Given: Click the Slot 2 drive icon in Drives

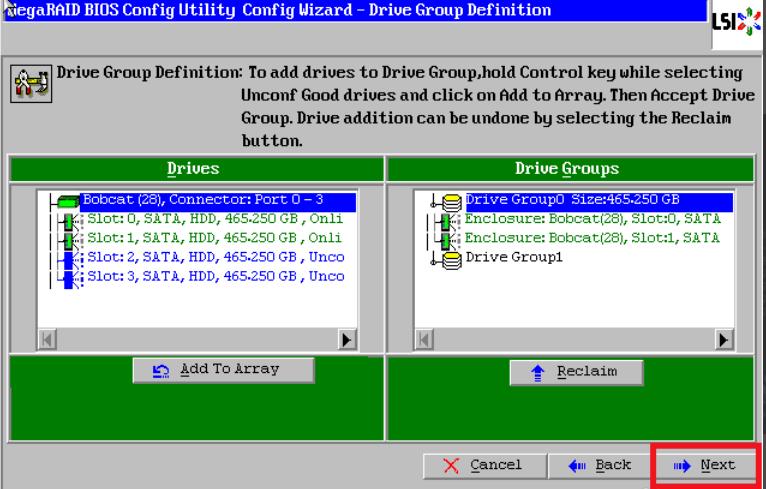Looking at the screenshot, I should tap(70, 259).
